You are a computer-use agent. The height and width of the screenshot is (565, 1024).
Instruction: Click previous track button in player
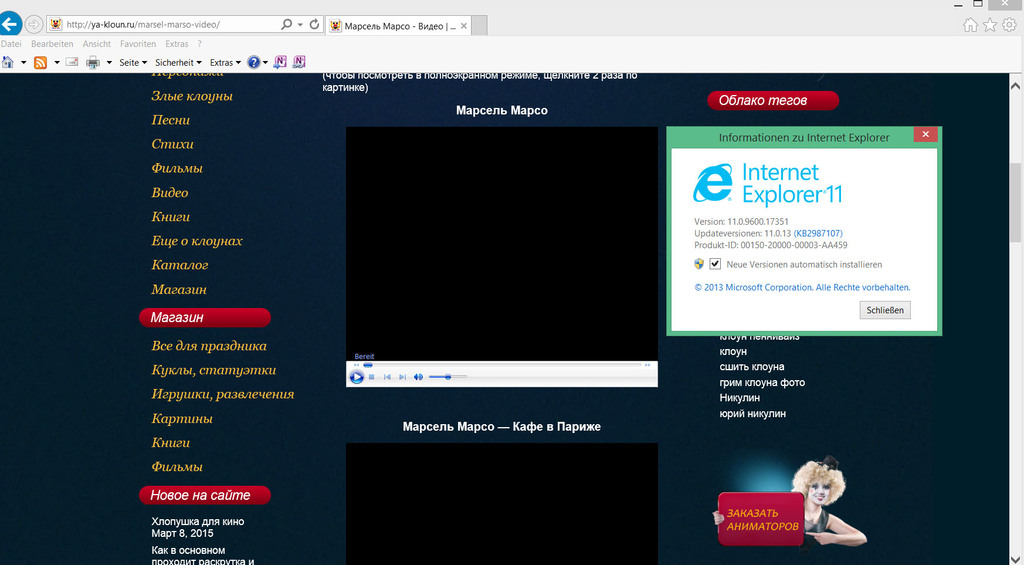387,377
